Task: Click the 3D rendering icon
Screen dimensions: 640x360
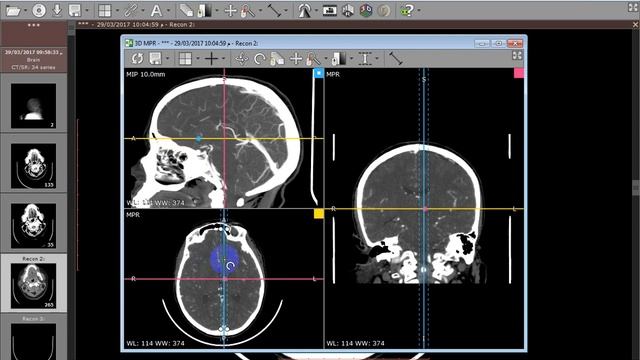Action: 366,10
